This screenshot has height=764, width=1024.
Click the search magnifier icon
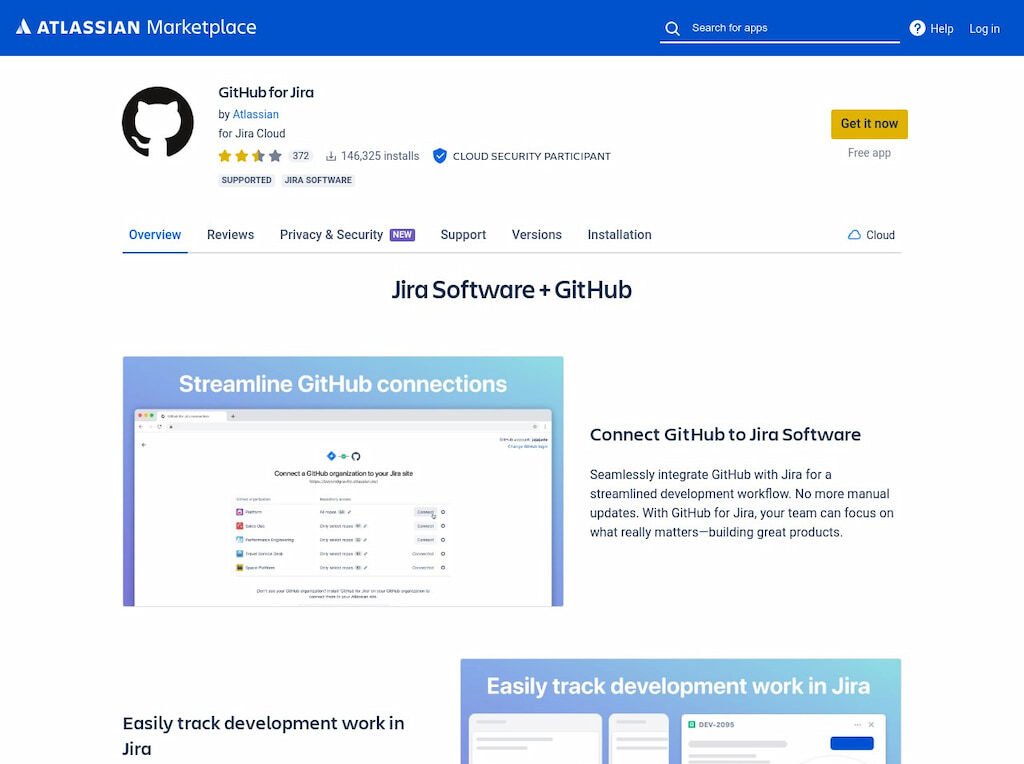673,29
